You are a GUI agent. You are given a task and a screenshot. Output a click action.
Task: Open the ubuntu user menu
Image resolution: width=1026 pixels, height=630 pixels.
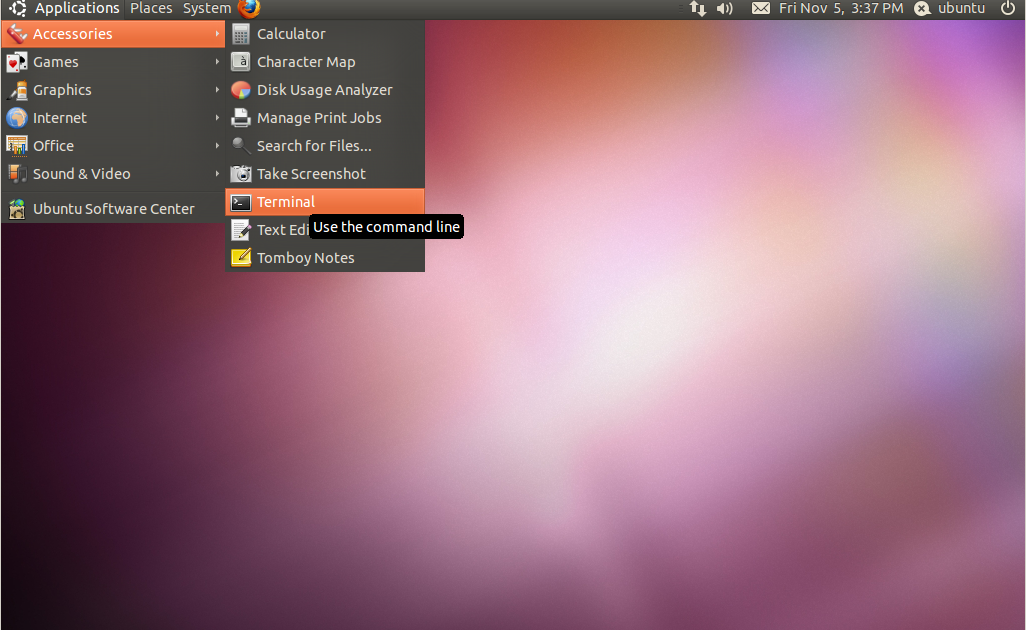click(x=961, y=9)
